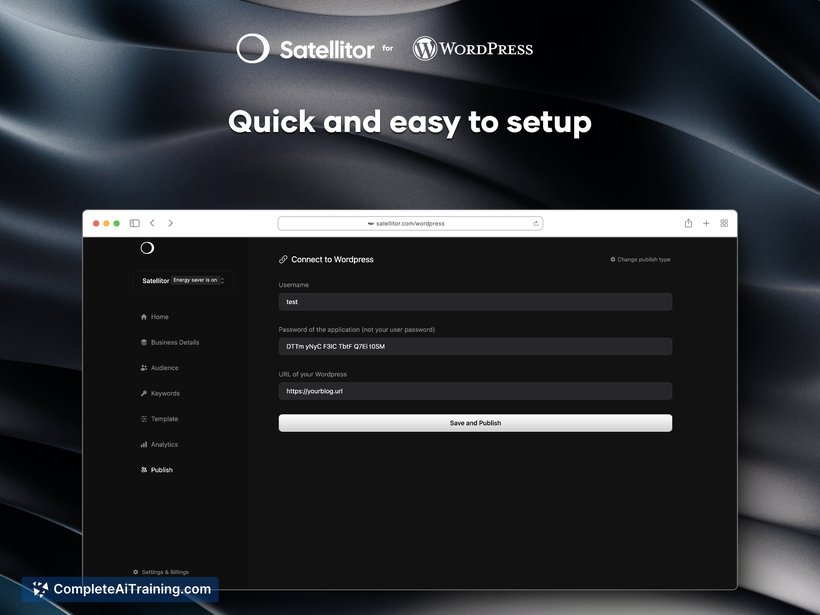Click the Analytics bar chart icon
This screenshot has height=615, width=820.
click(144, 445)
